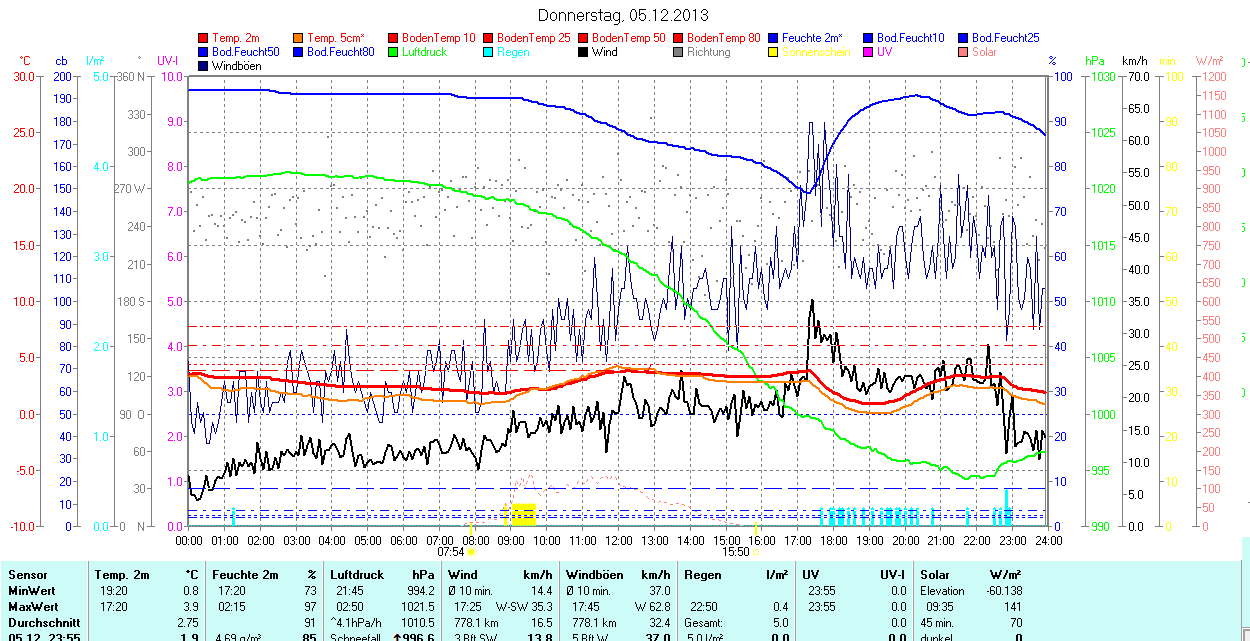Click the Windböen column header in the table

point(594,575)
